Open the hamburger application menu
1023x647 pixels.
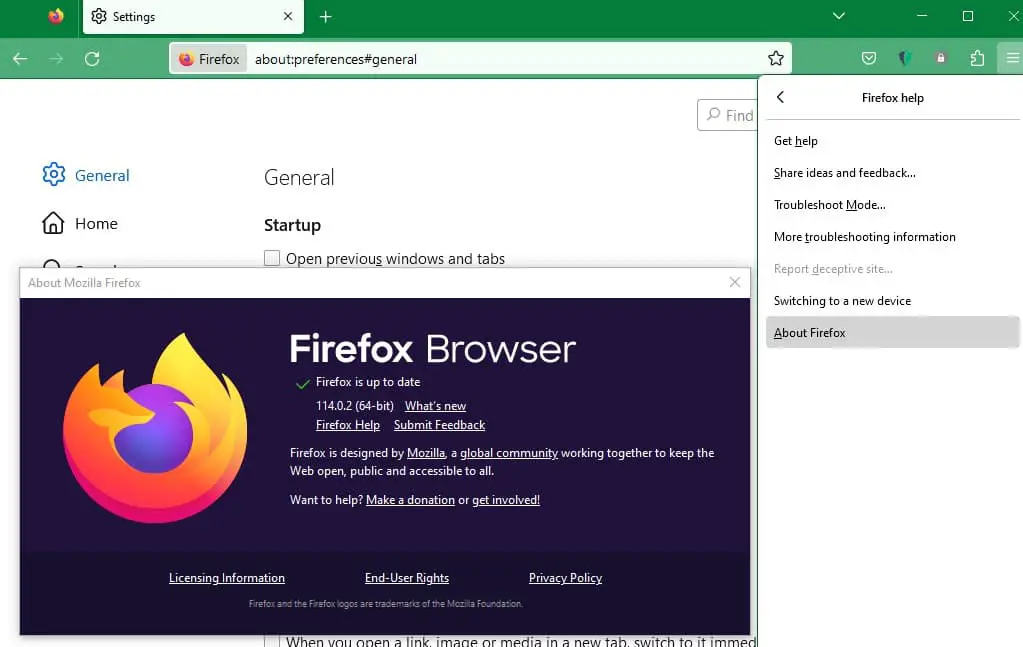coord(1012,59)
